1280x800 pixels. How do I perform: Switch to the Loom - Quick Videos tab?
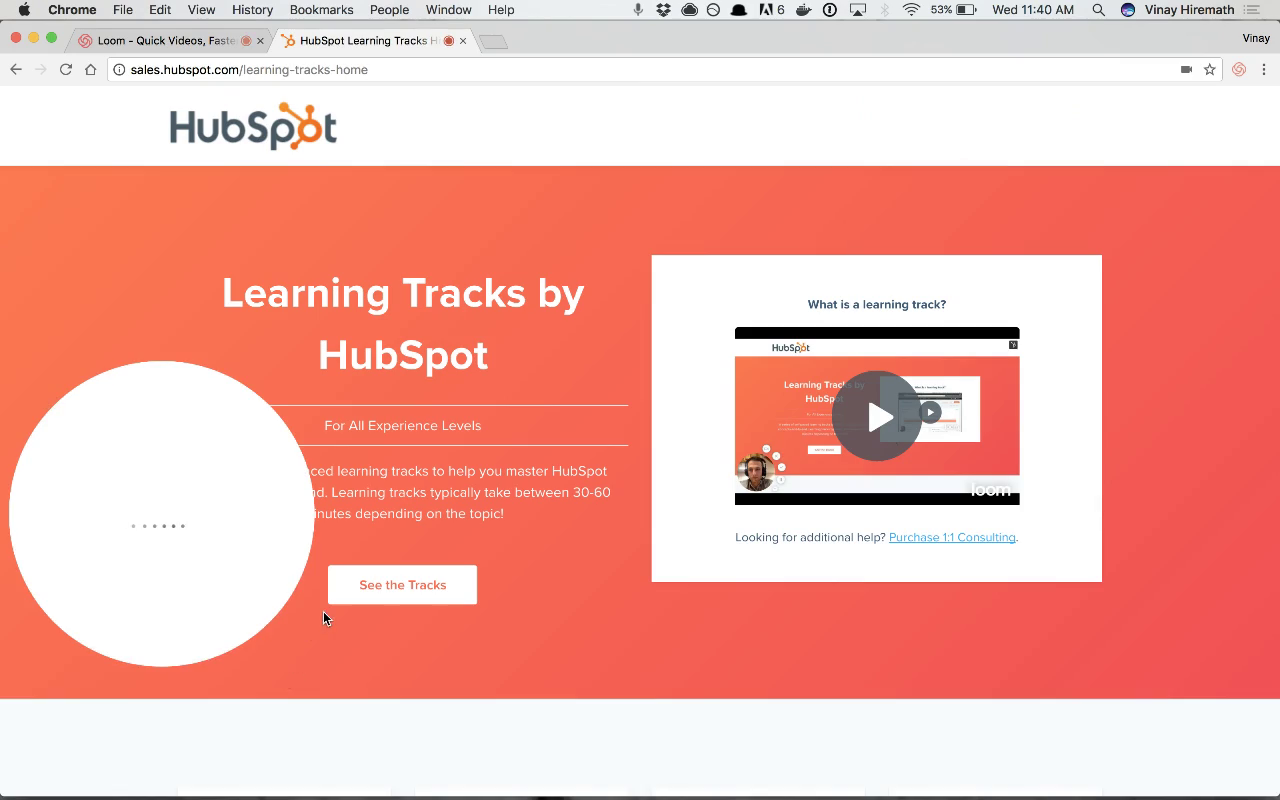[165, 41]
